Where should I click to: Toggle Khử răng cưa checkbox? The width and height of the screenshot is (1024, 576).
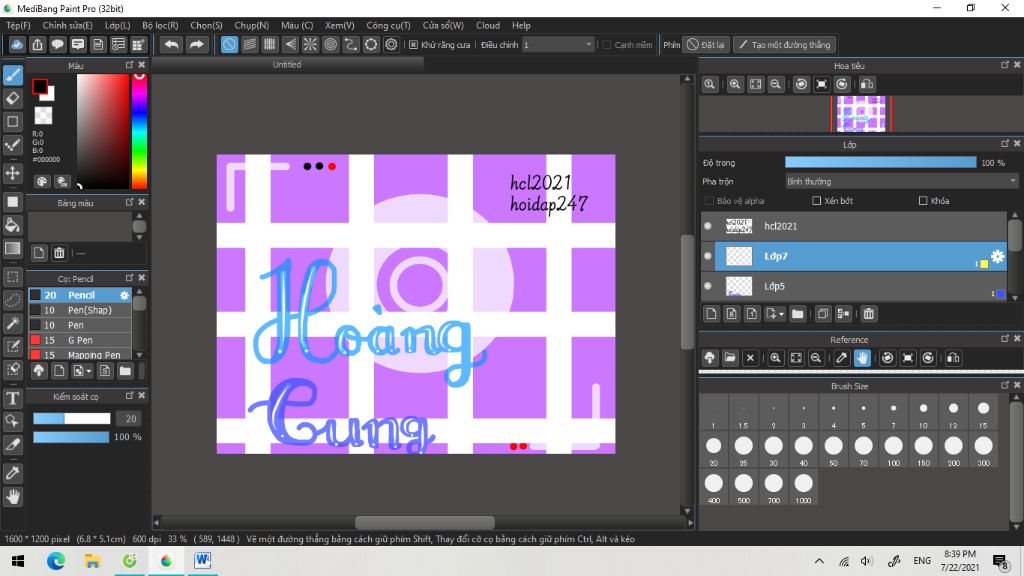pos(413,44)
